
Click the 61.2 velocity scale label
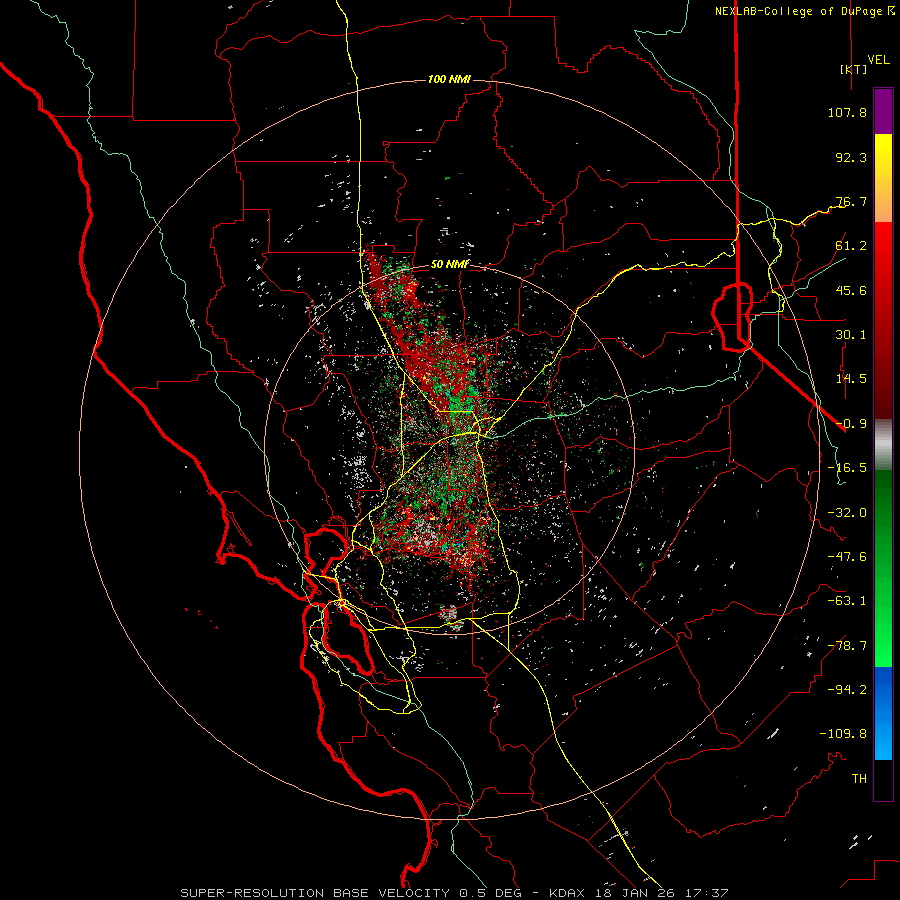pyautogui.click(x=851, y=246)
